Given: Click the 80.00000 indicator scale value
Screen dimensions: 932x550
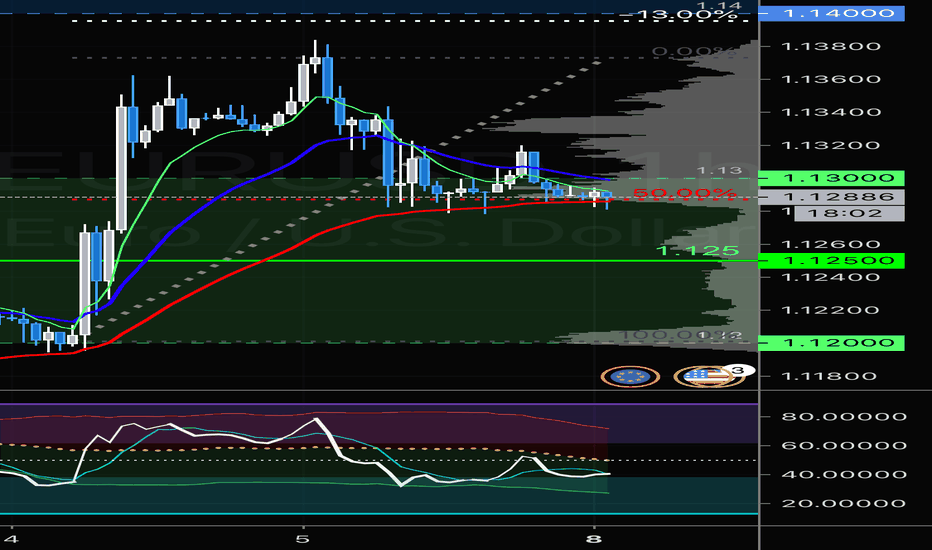Looking at the screenshot, I should [844, 417].
